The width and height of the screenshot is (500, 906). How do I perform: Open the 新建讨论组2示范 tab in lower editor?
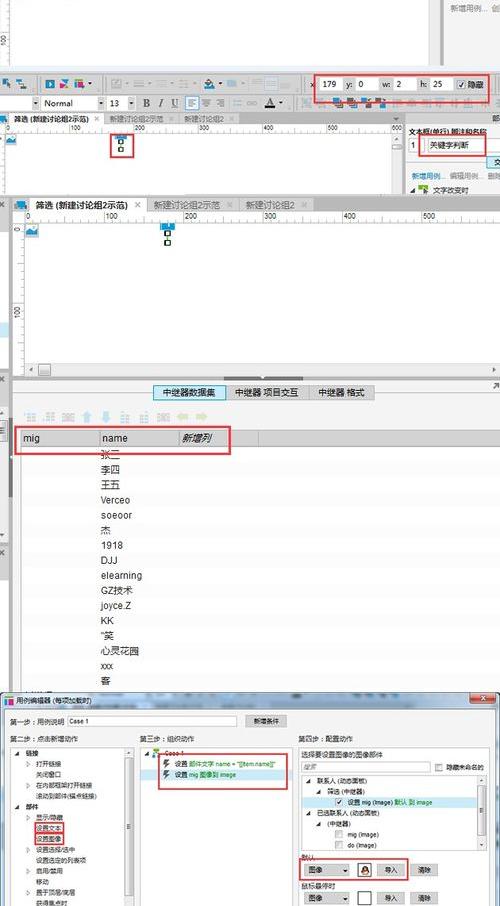point(187,205)
